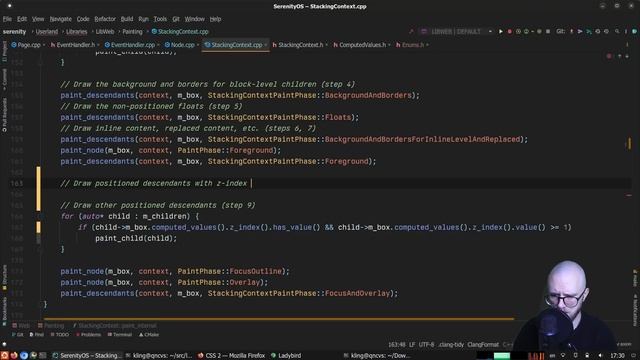The height and width of the screenshot is (360, 640).
Task: Open the Navigate menu
Action: pos(60,19)
